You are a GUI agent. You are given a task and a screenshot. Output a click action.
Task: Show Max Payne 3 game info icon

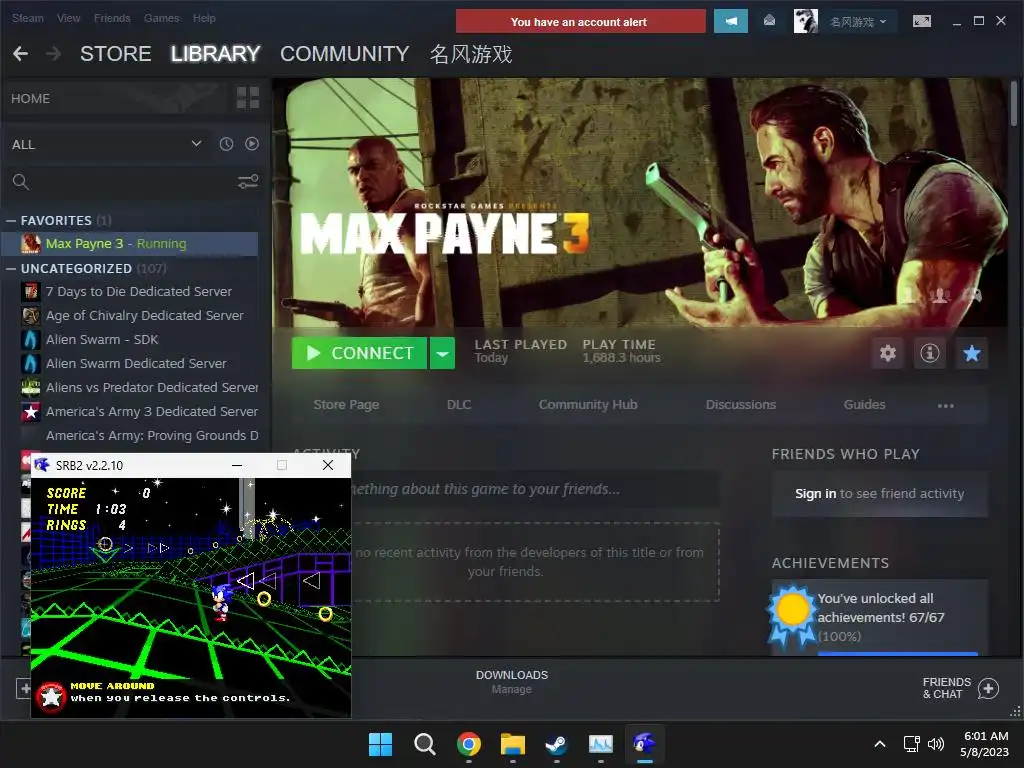click(x=929, y=353)
